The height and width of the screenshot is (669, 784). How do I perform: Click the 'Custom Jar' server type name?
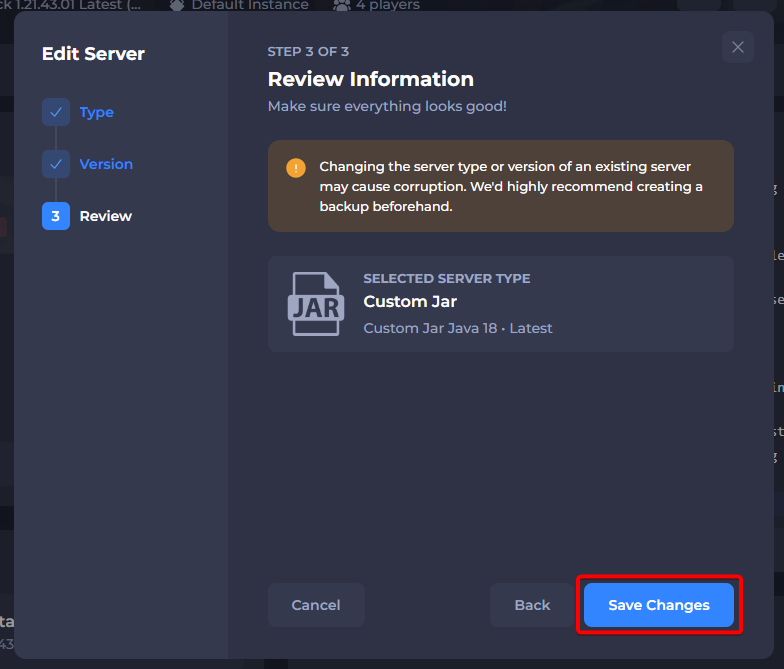[410, 302]
